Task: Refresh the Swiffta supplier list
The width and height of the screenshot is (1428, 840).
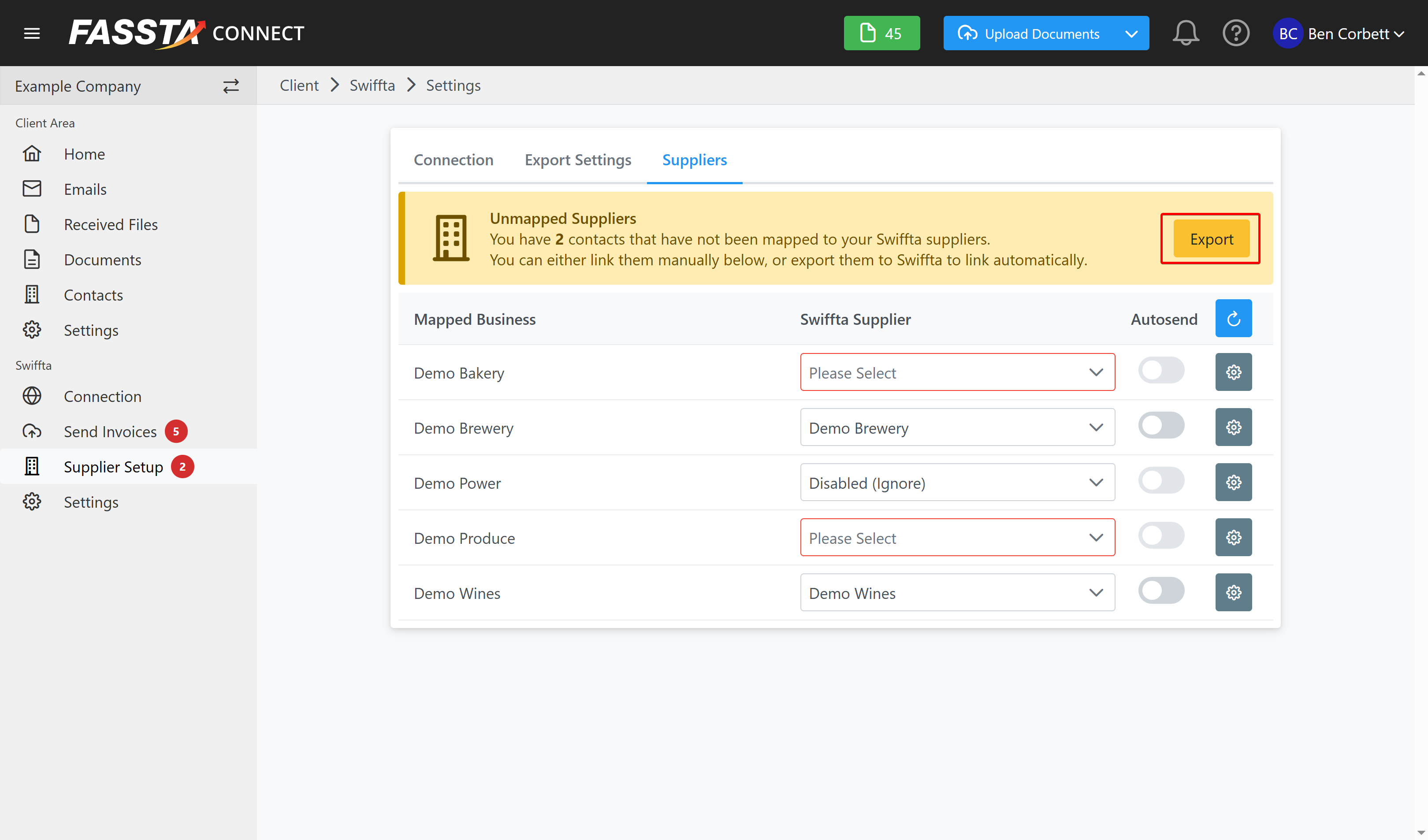Action: [1233, 319]
